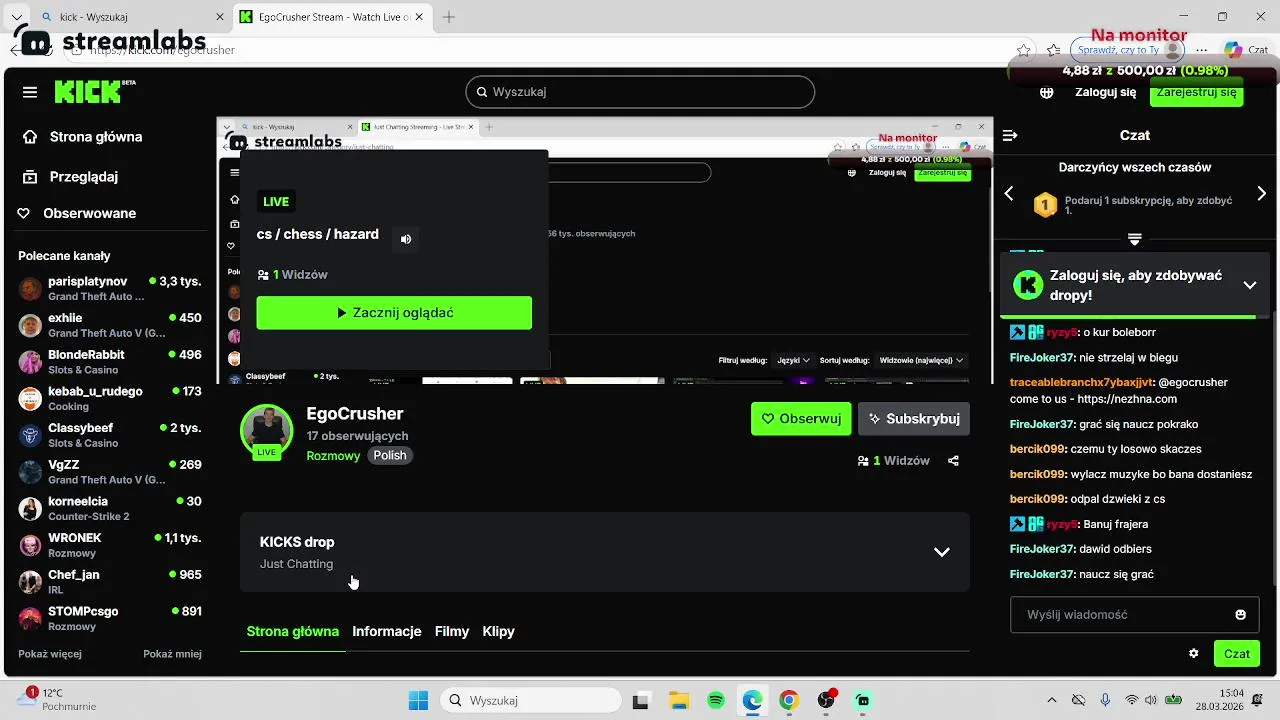Open OBS Studio from the taskbar
The width and height of the screenshot is (1280, 720).
point(826,700)
